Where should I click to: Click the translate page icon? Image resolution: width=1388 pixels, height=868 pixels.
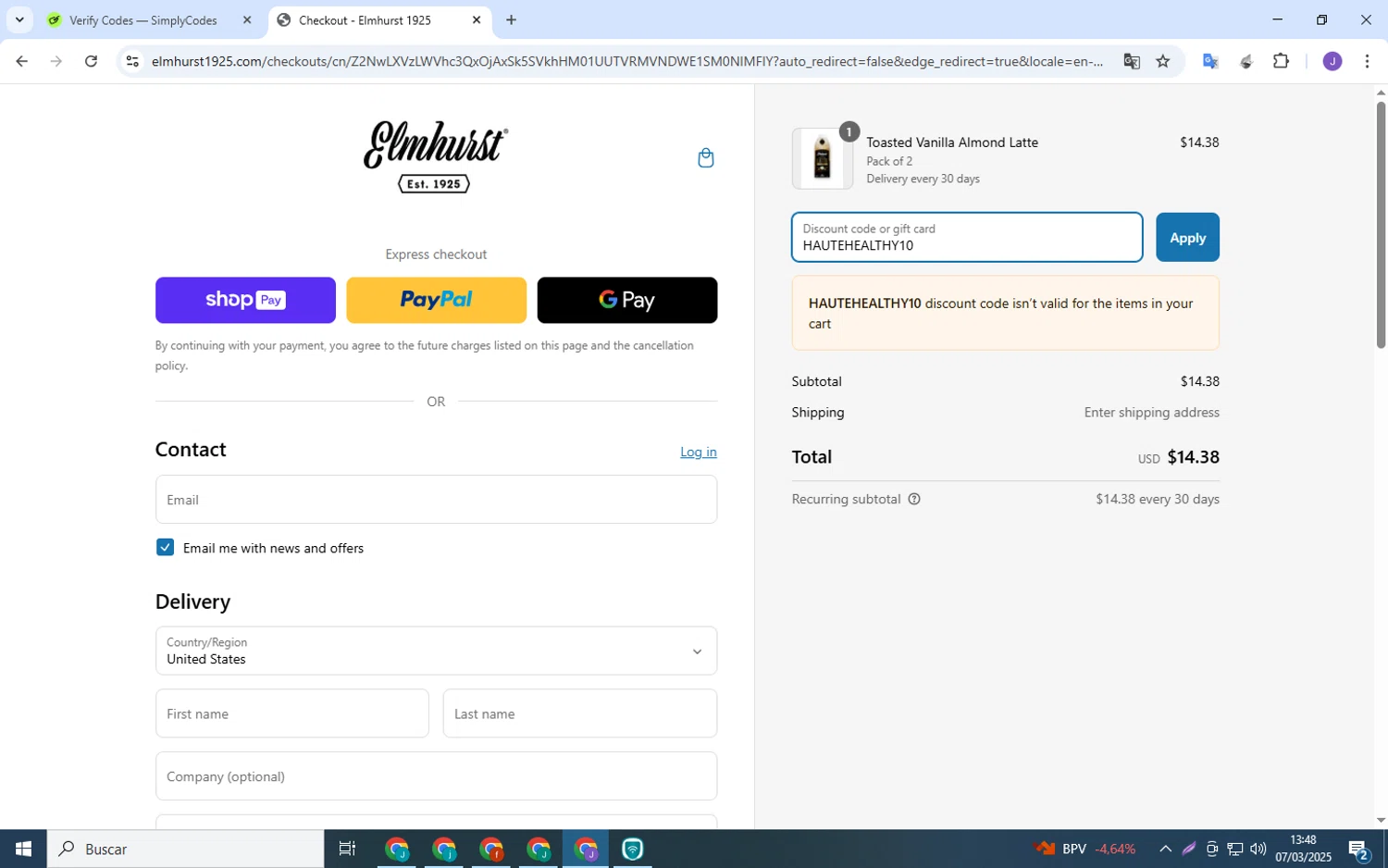[x=1132, y=61]
